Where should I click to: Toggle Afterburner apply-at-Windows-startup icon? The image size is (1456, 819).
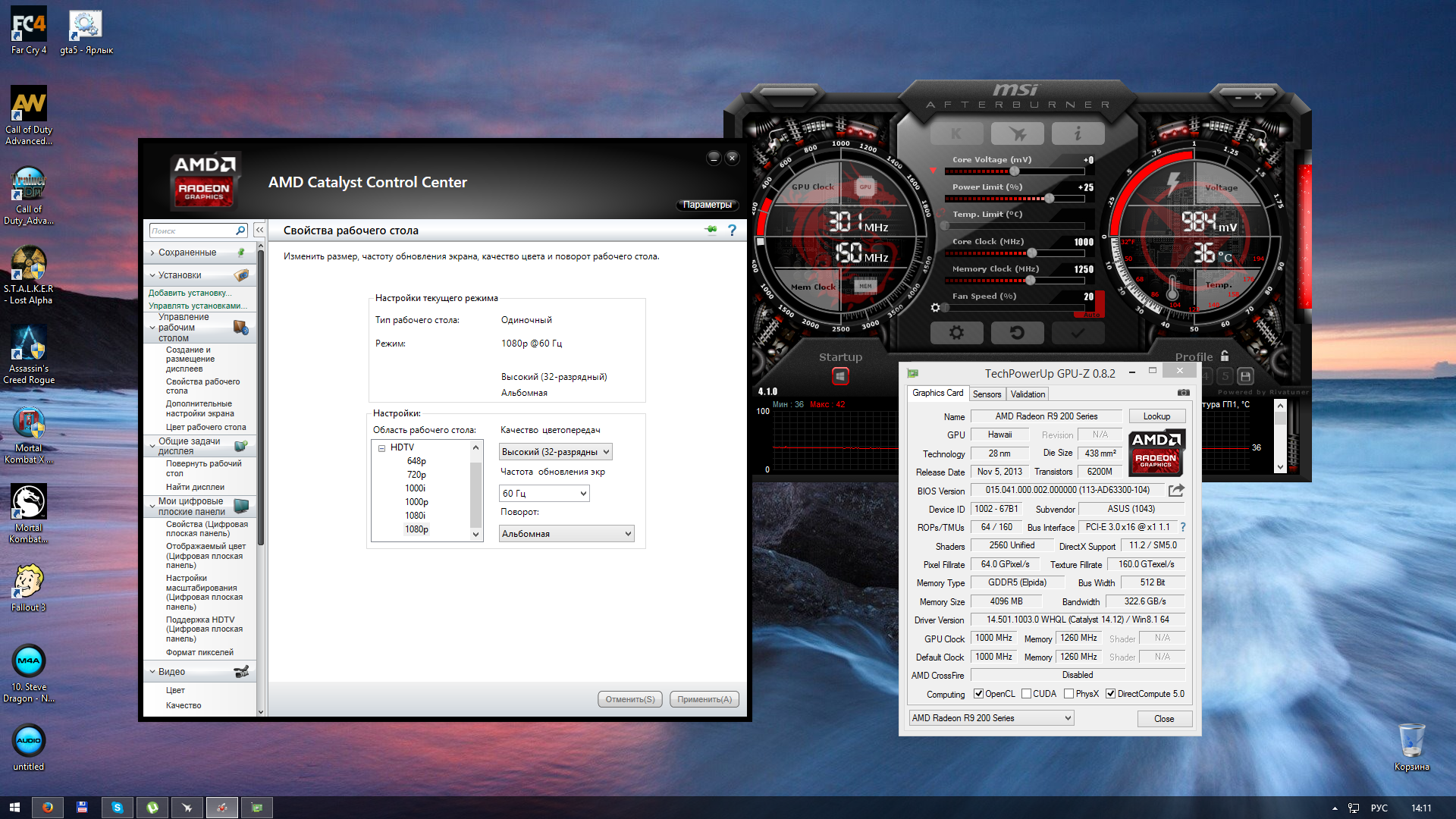(x=840, y=376)
